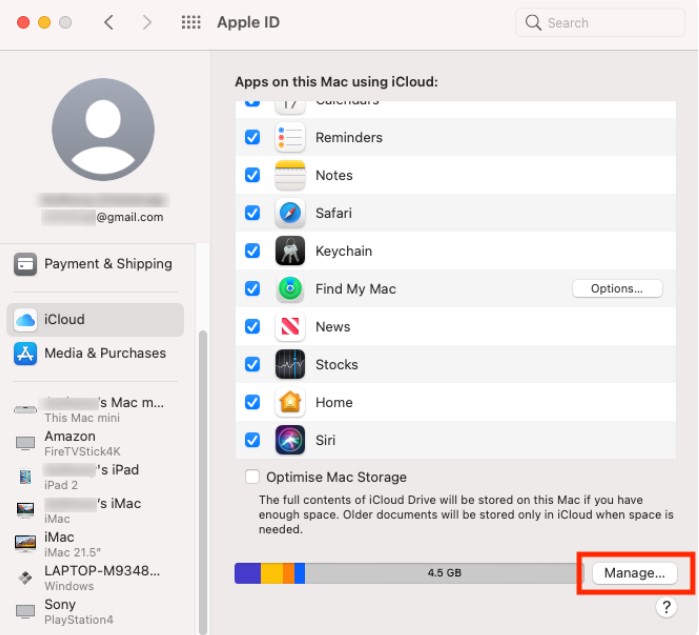699x635 pixels.
Task: Click the Amazon FireTV display icon
Action: coord(25,443)
